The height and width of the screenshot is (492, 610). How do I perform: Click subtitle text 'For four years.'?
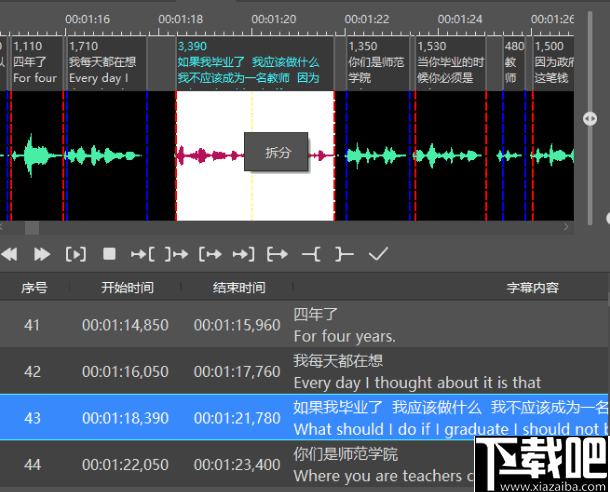345,336
